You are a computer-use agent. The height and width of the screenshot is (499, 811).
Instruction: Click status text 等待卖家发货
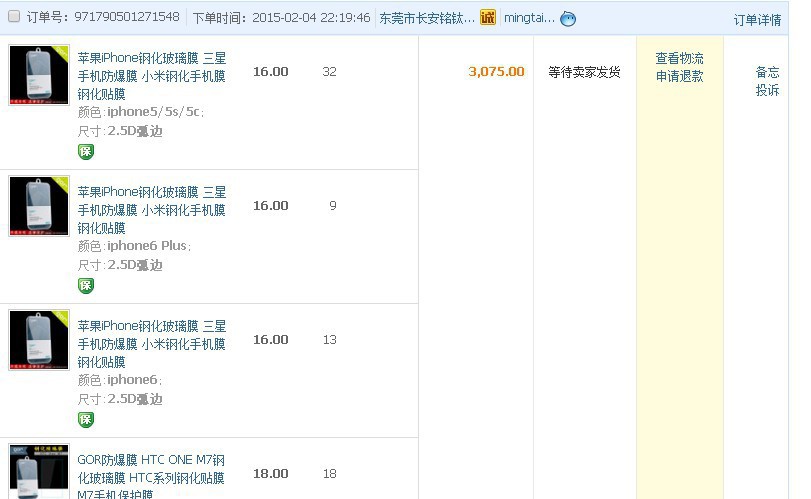pyautogui.click(x=584, y=72)
